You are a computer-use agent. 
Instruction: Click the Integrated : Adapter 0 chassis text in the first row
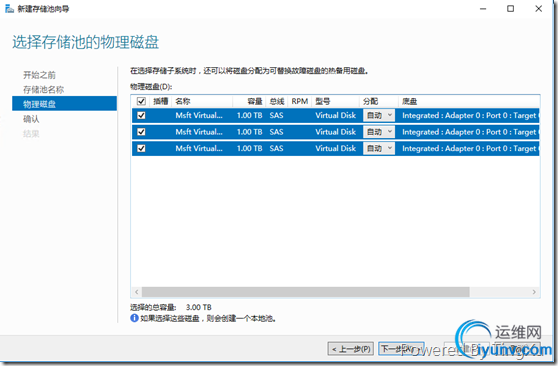point(470,115)
